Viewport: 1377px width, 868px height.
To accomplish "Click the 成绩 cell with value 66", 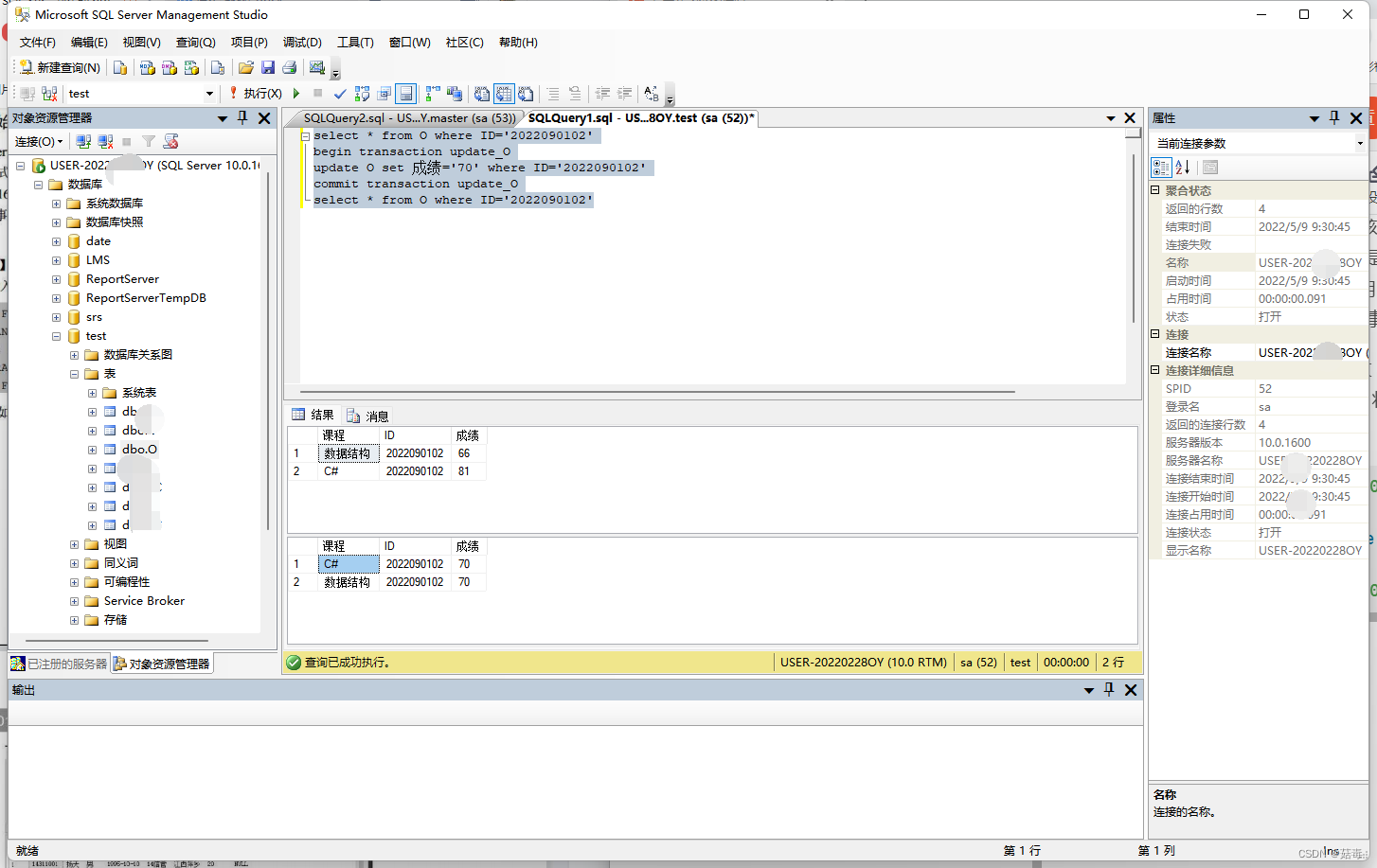I will pyautogui.click(x=469, y=453).
